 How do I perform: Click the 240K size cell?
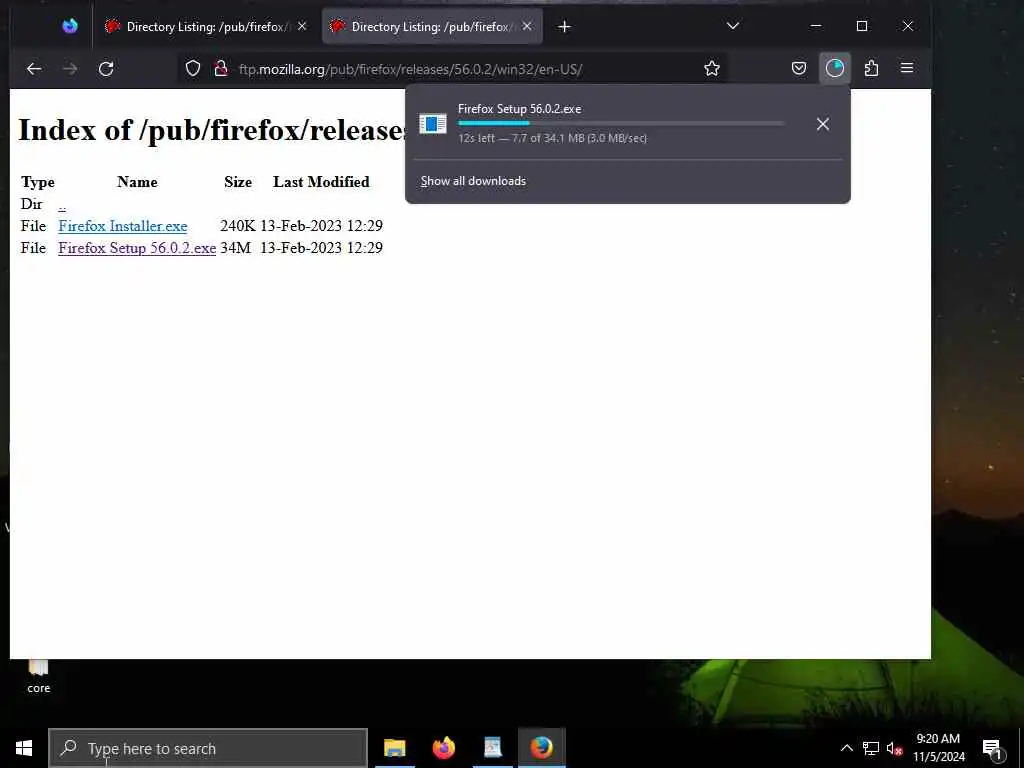coord(238,226)
